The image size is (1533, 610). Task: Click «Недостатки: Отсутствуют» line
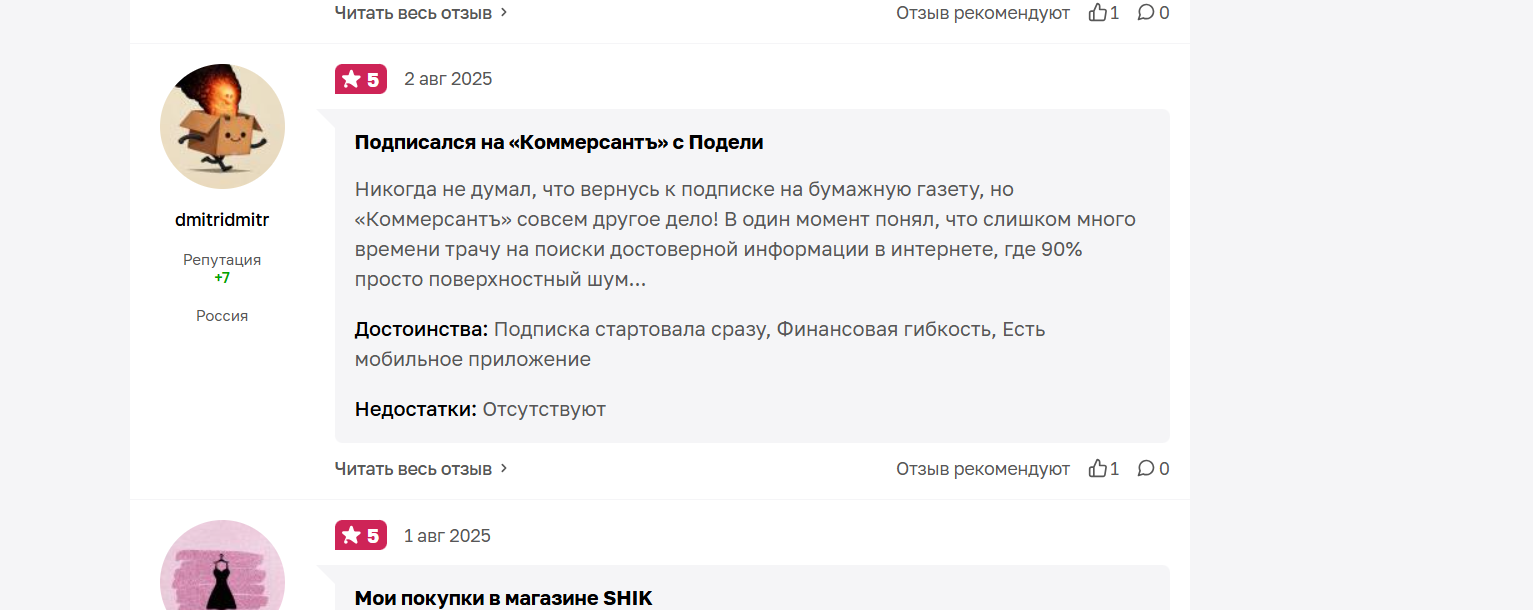(x=480, y=409)
